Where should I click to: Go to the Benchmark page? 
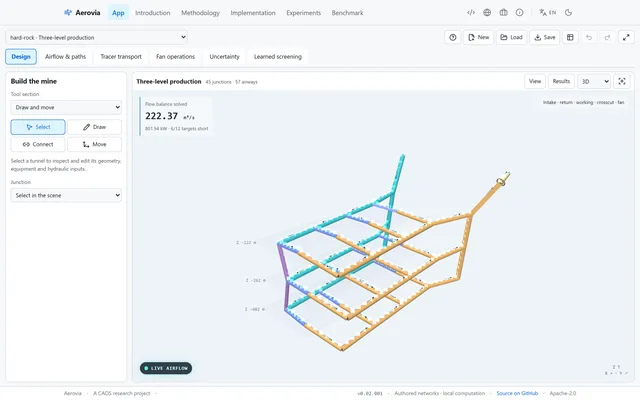point(347,13)
